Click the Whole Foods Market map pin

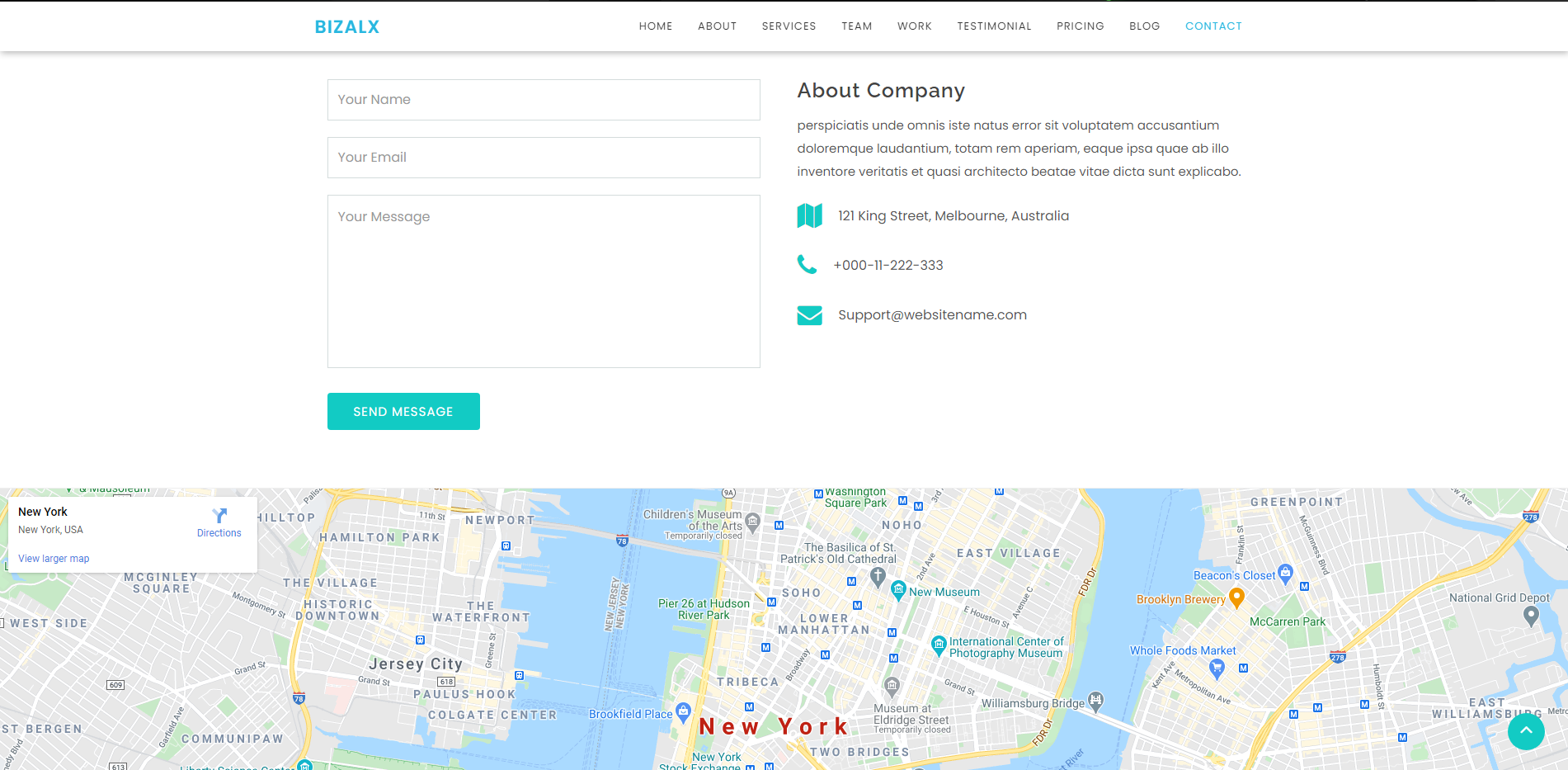pos(1217,668)
